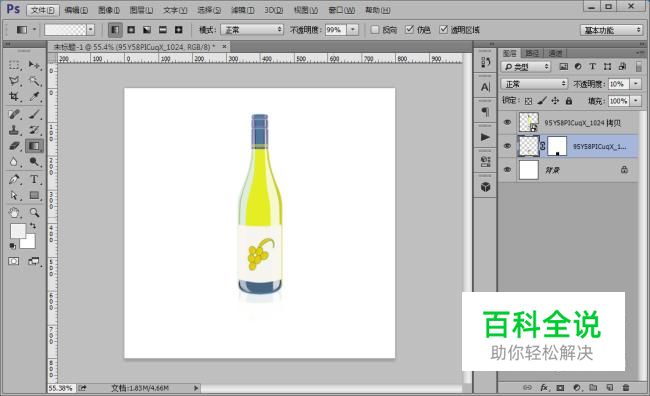Uncheck the 透明区域 (Transparency) checkbox

tap(444, 29)
